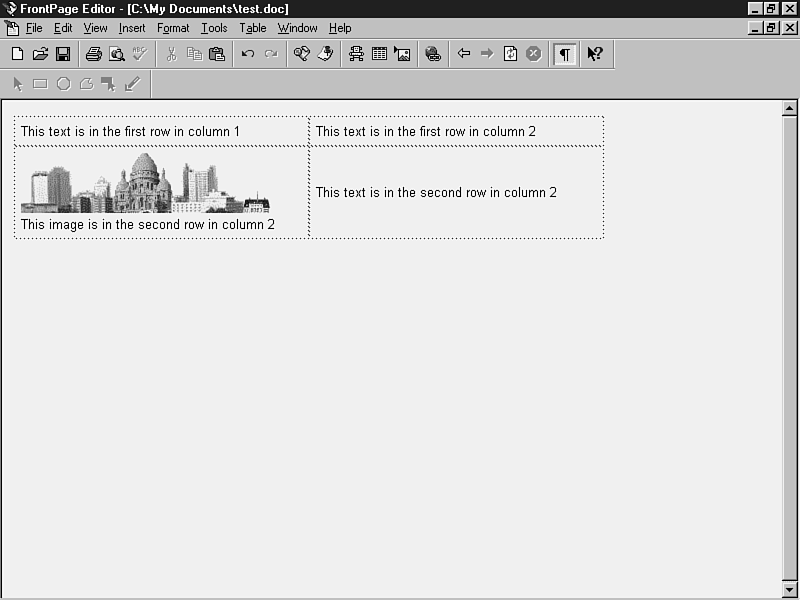The image size is (800, 600).
Task: Open the Edit menu
Action: 63,28
